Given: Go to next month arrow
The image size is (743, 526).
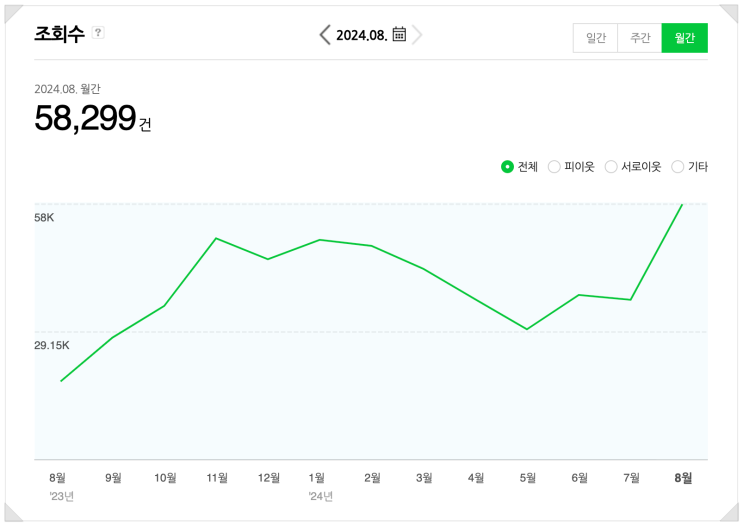Looking at the screenshot, I should (x=417, y=35).
